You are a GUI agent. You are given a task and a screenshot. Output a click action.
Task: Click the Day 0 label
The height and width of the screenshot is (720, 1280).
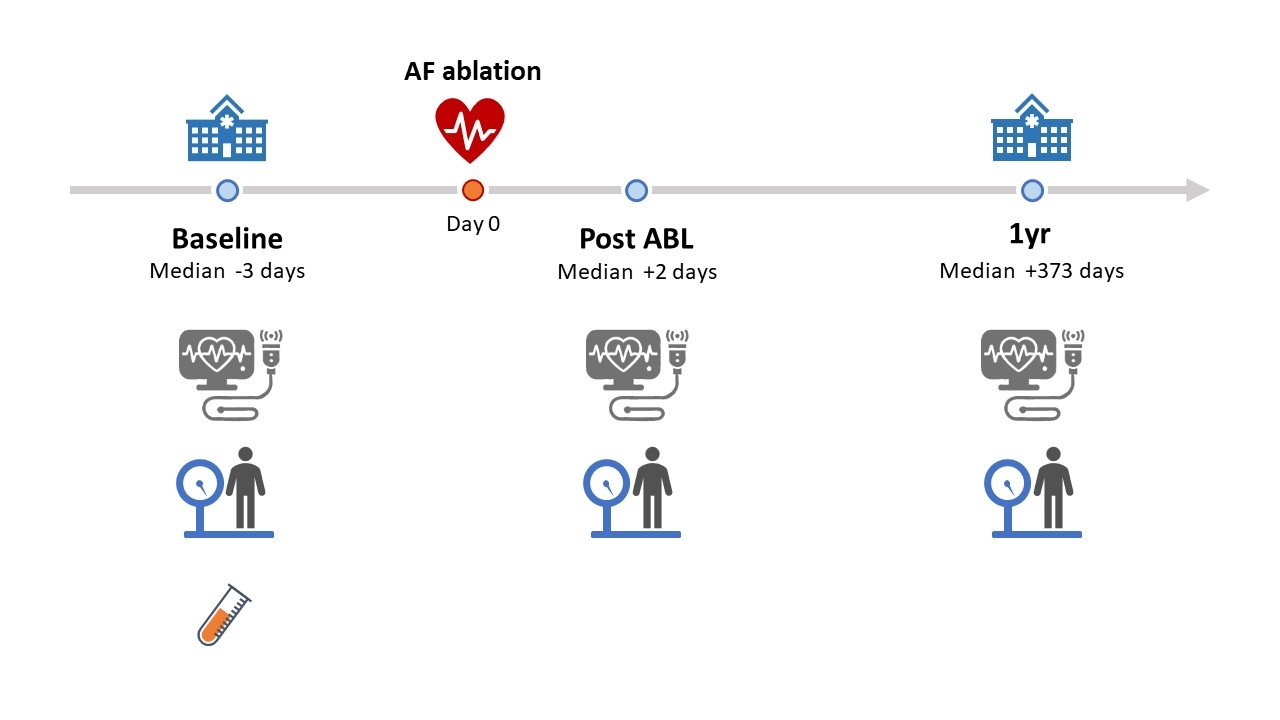pos(473,223)
